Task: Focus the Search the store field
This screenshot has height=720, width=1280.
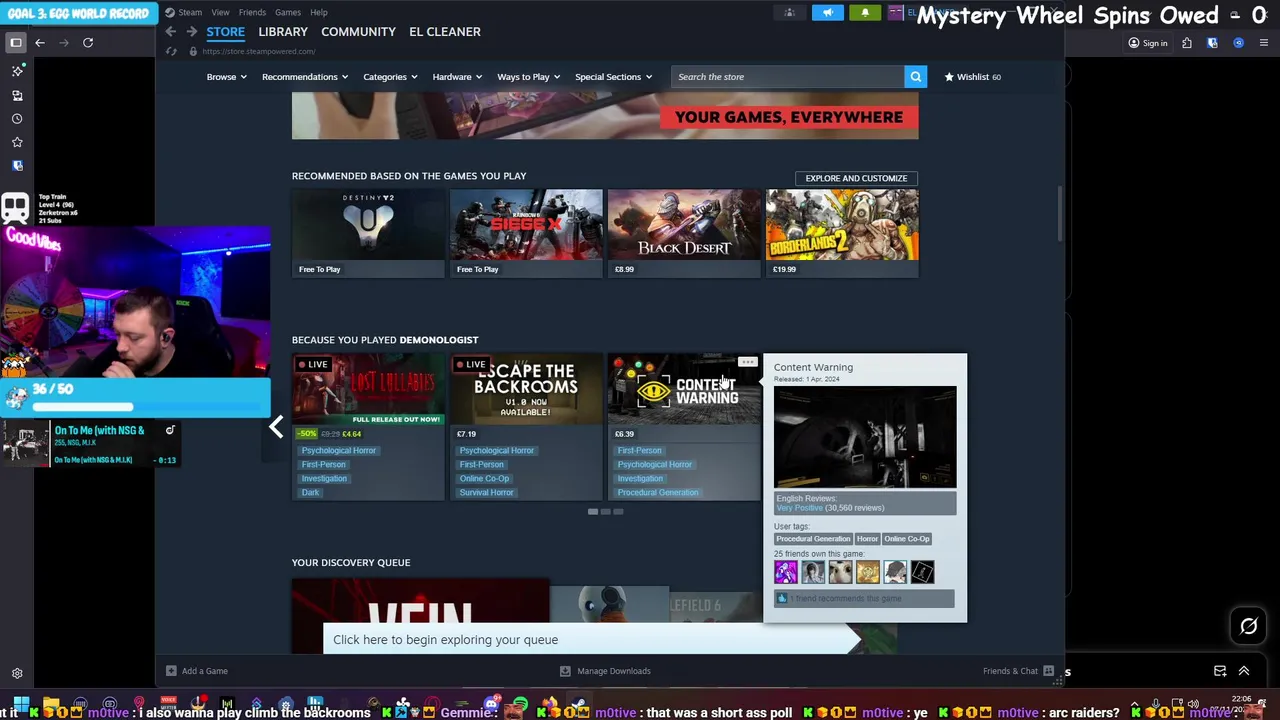Action: pyautogui.click(x=788, y=77)
